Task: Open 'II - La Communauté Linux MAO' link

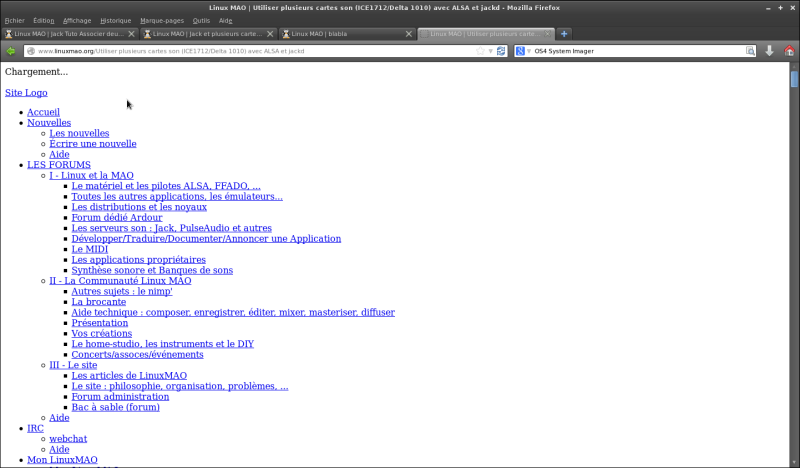Action: [x=120, y=281]
